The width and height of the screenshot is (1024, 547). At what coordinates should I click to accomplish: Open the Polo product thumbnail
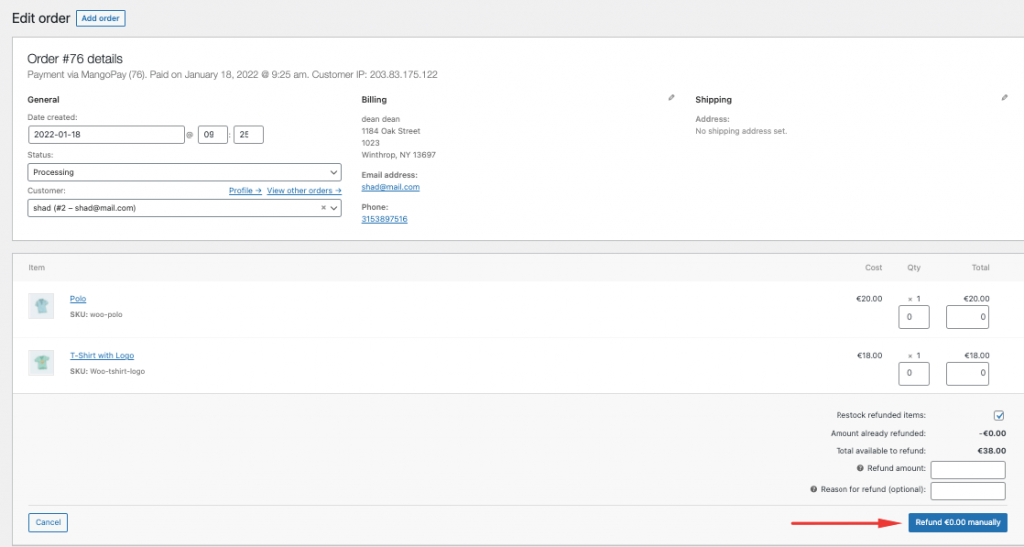point(41,305)
